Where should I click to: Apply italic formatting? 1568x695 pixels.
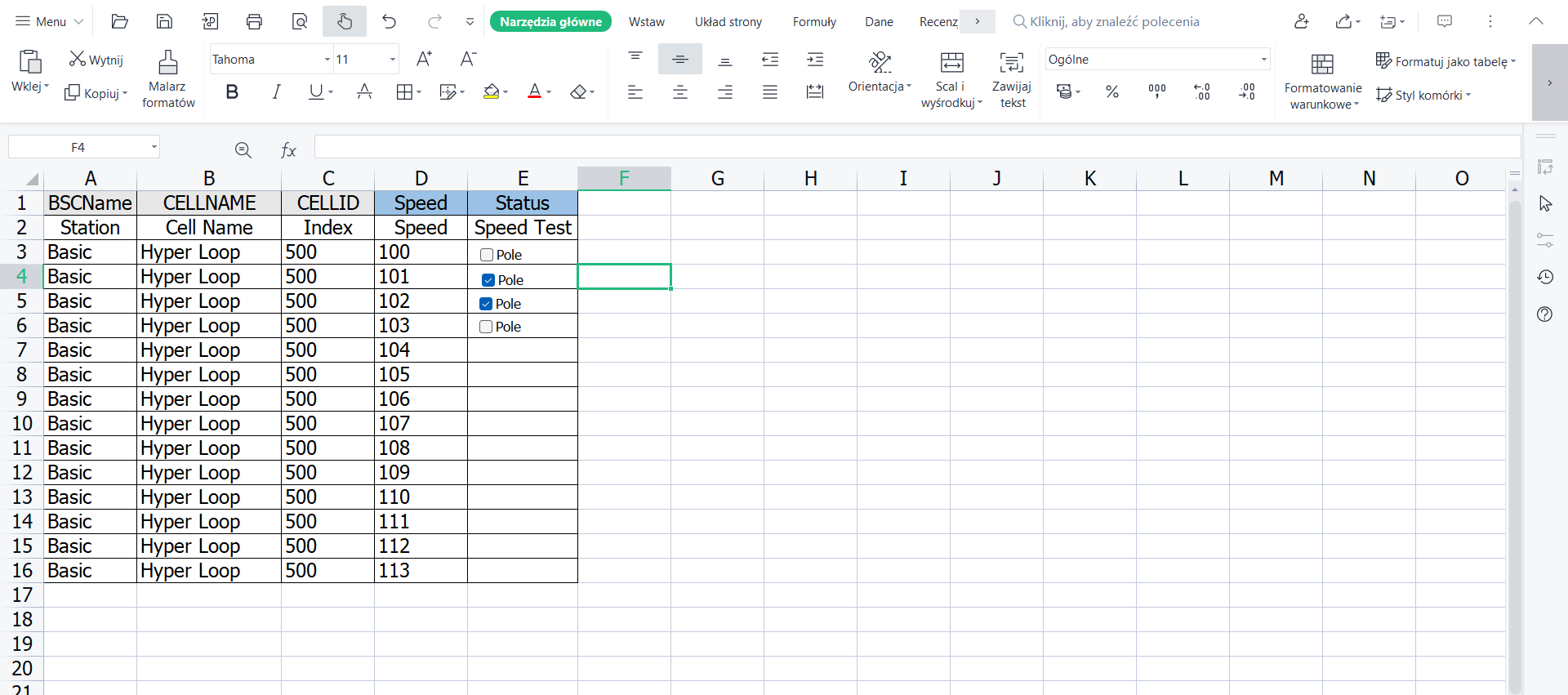tap(277, 92)
